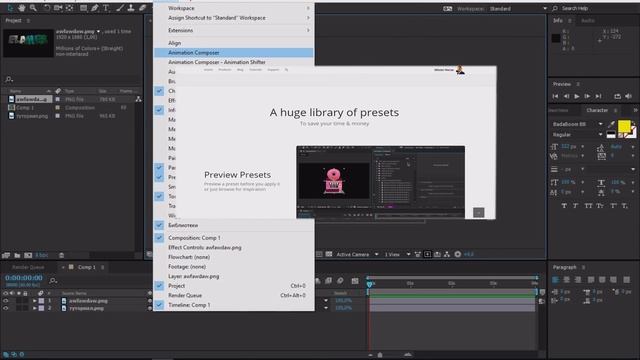This screenshot has height=360, width=640.
Task: Click the timeline current time indicator
Action: [369, 284]
